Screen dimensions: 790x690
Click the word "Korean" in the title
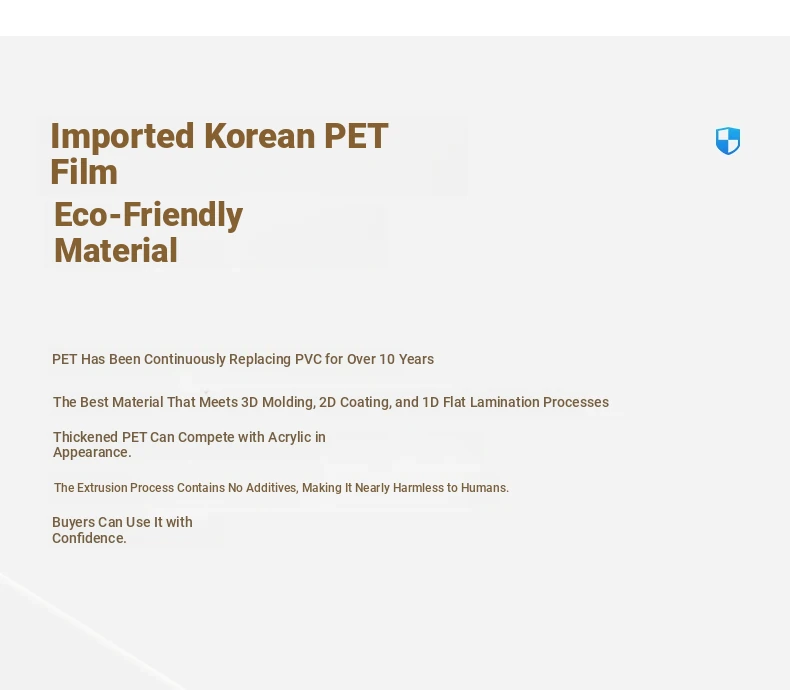(x=259, y=136)
